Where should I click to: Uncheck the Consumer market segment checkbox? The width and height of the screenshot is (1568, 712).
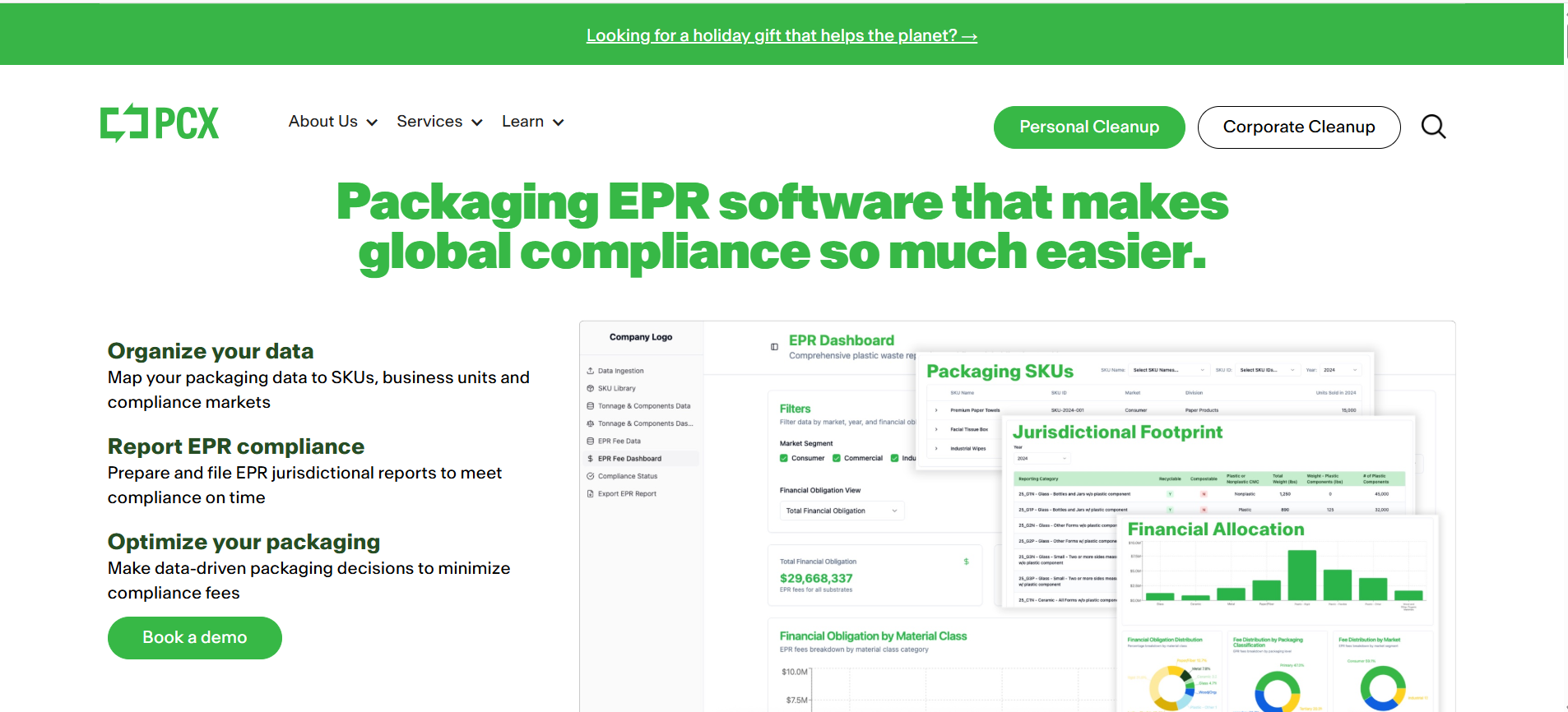[784, 458]
